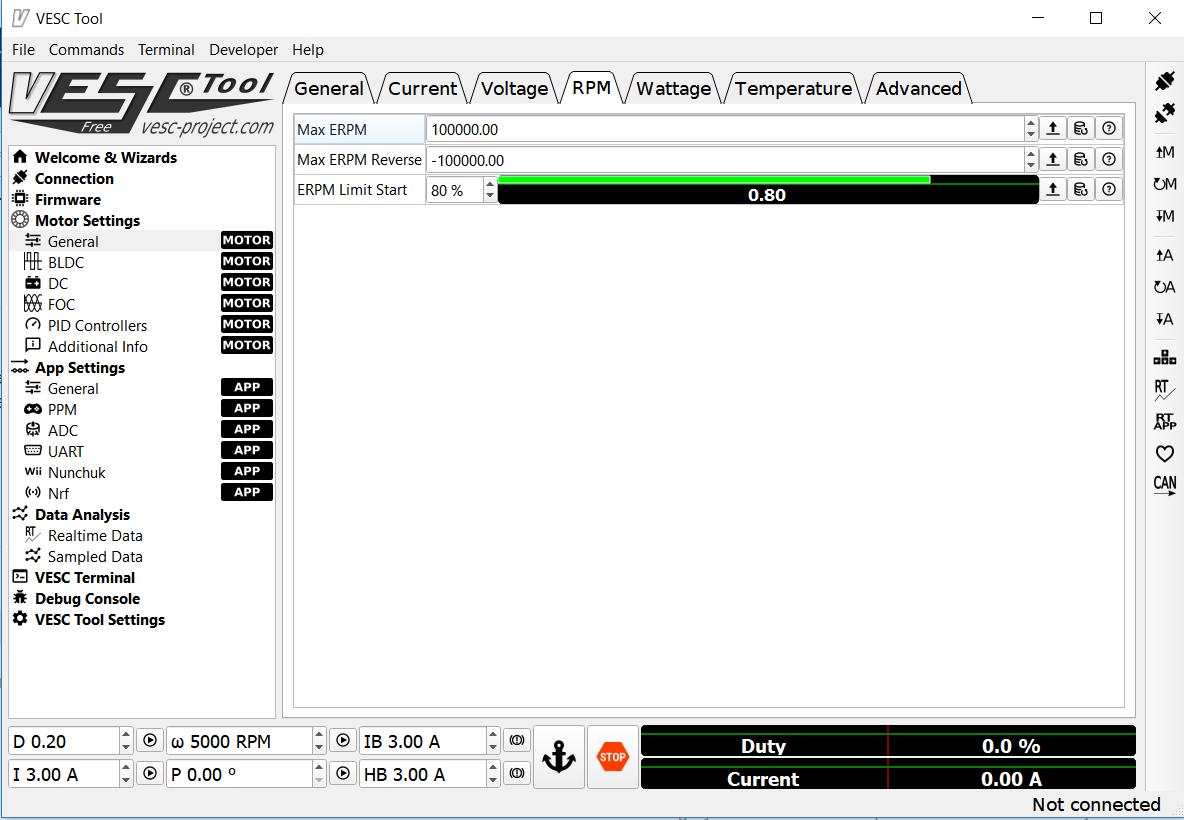
Task: Click the connect plug icon in right toolbar
Action: [x=1164, y=82]
